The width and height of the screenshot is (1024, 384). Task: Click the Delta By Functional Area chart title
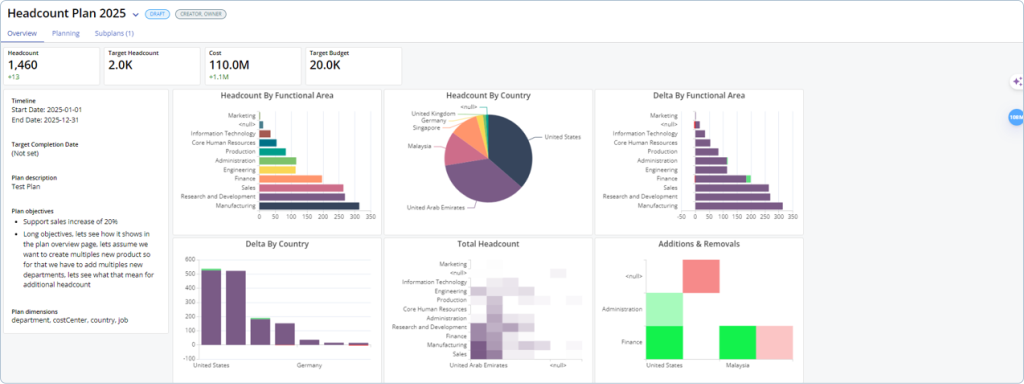tap(699, 95)
